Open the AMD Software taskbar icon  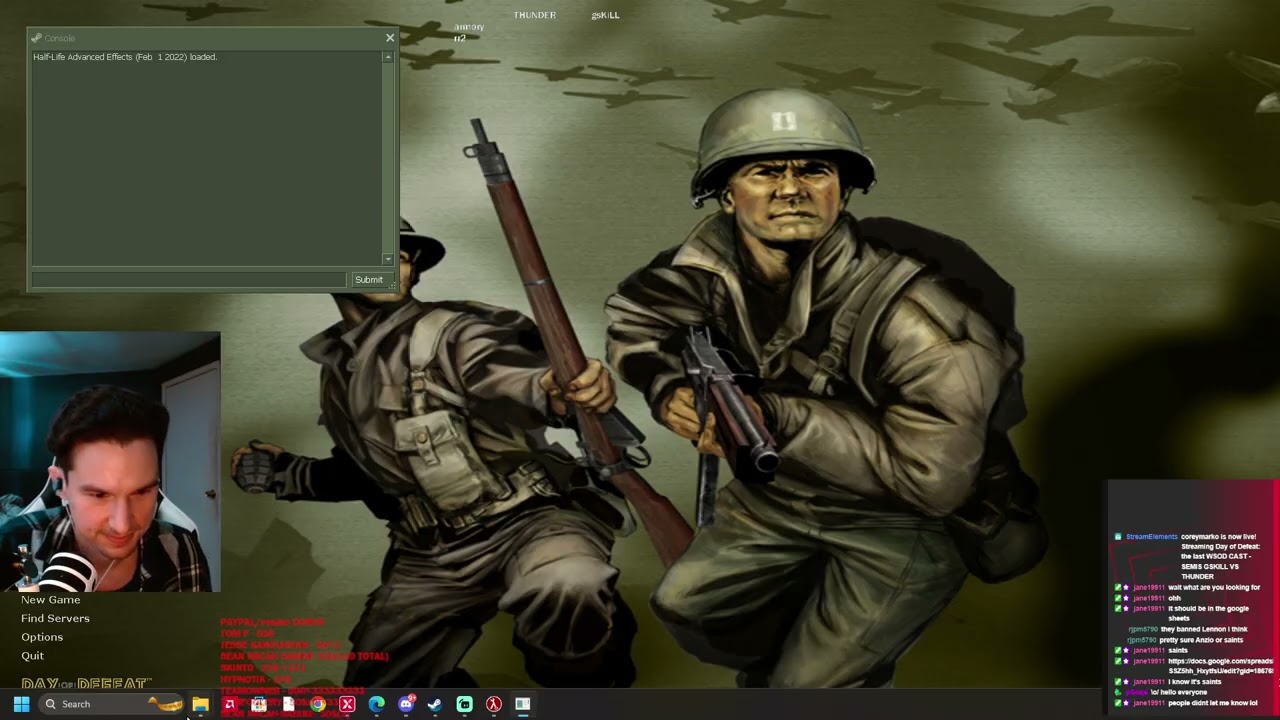[229, 704]
